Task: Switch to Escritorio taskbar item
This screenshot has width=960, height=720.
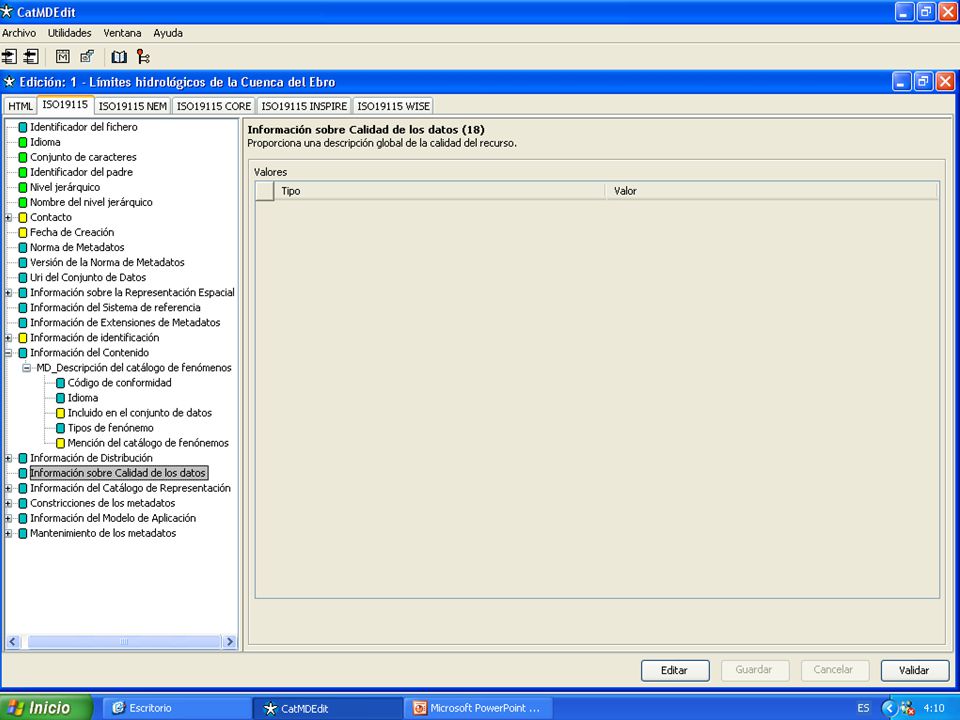Action: click(x=175, y=708)
